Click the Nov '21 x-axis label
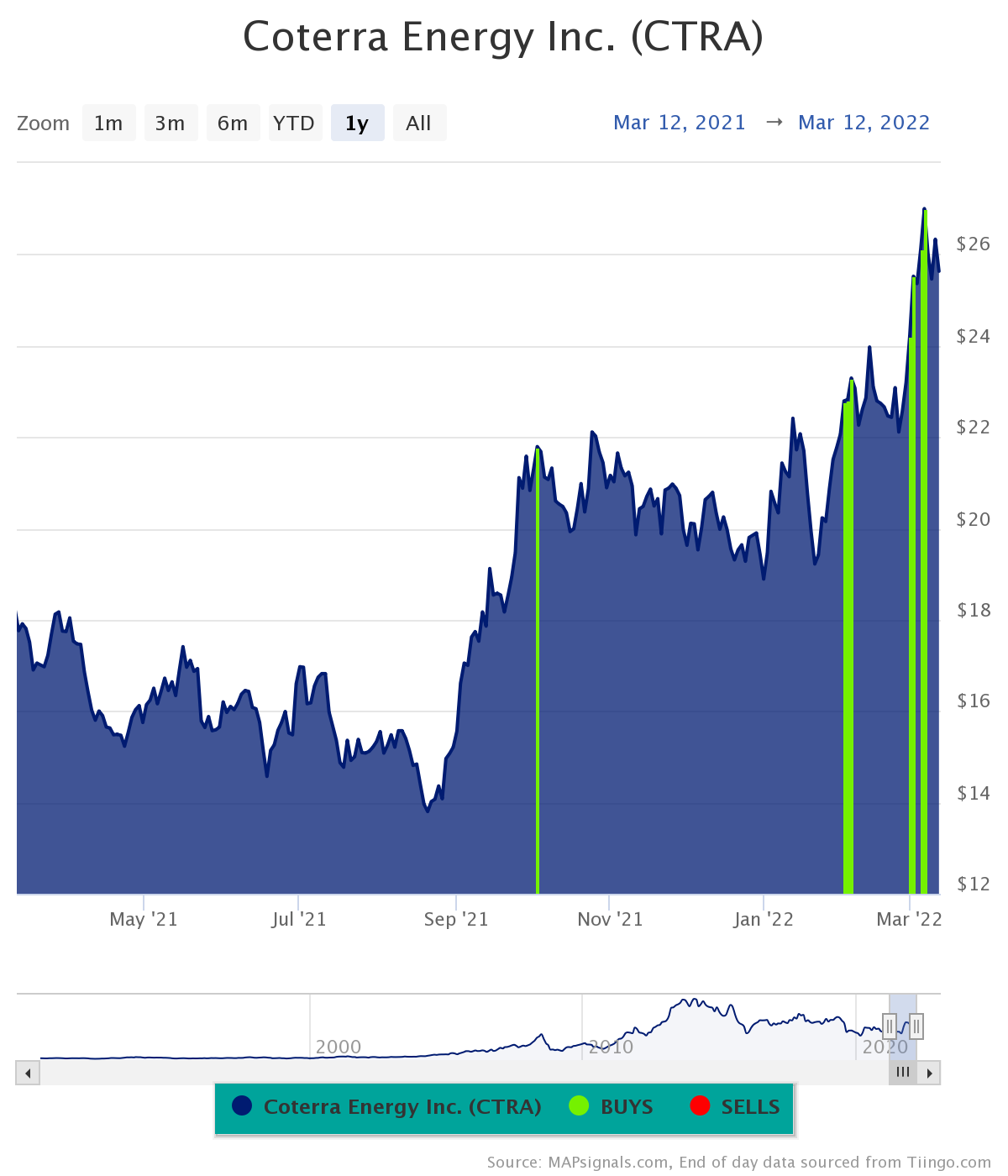The width and height of the screenshot is (1008, 1176). (610, 920)
